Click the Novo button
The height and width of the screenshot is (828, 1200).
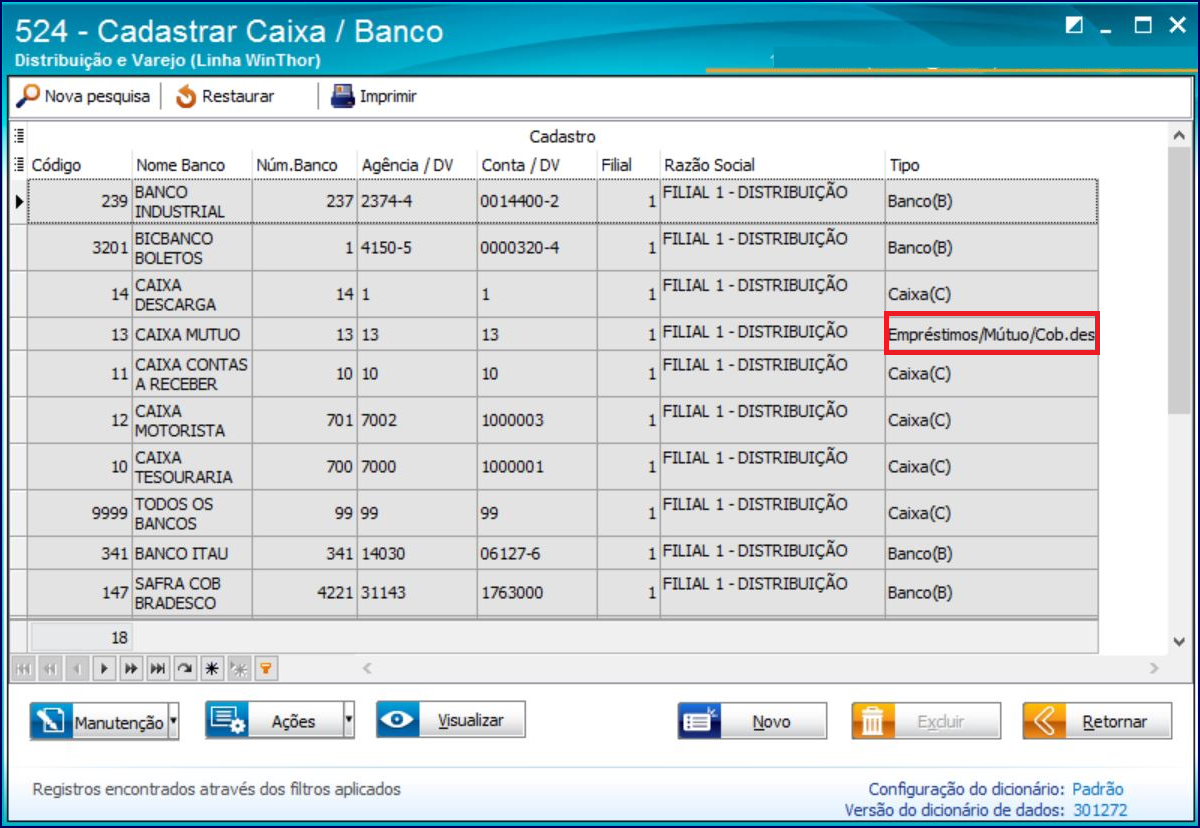[x=752, y=721]
